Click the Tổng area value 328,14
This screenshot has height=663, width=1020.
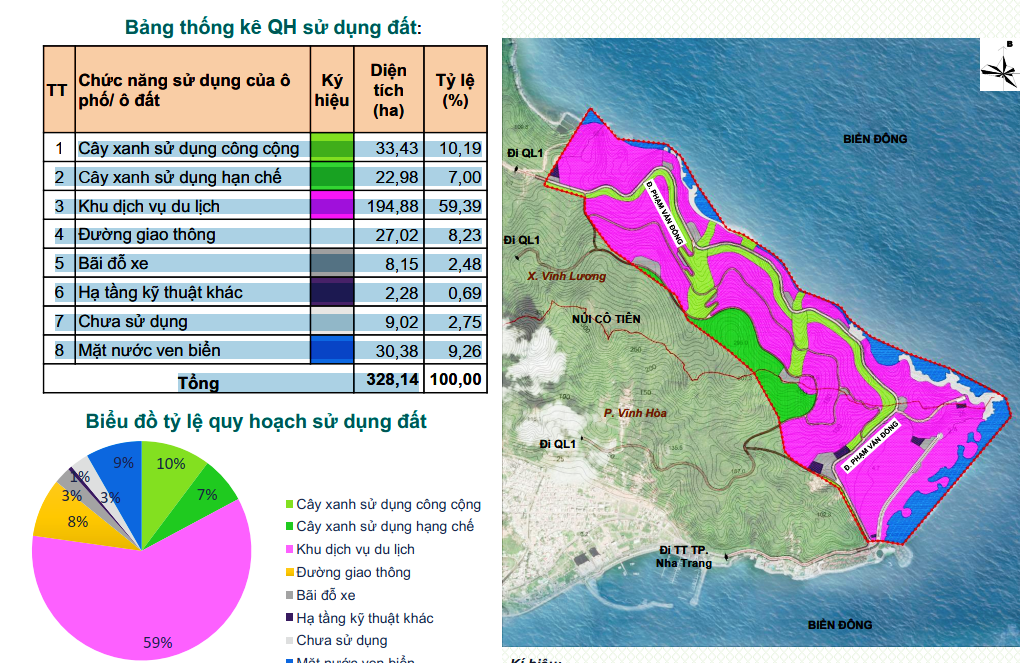click(x=392, y=379)
